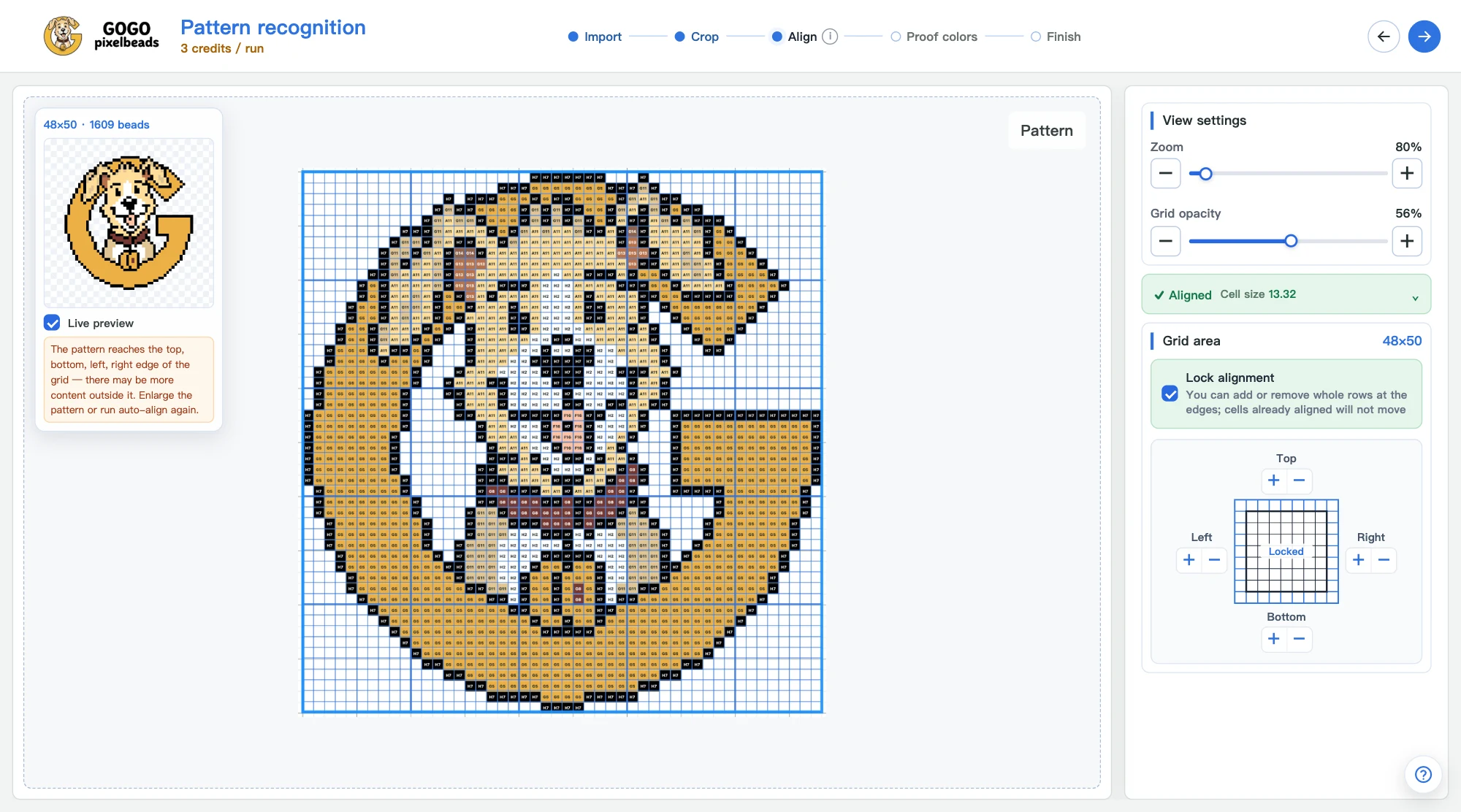
Task: Click the 48x50 Grid area value
Action: (1402, 341)
